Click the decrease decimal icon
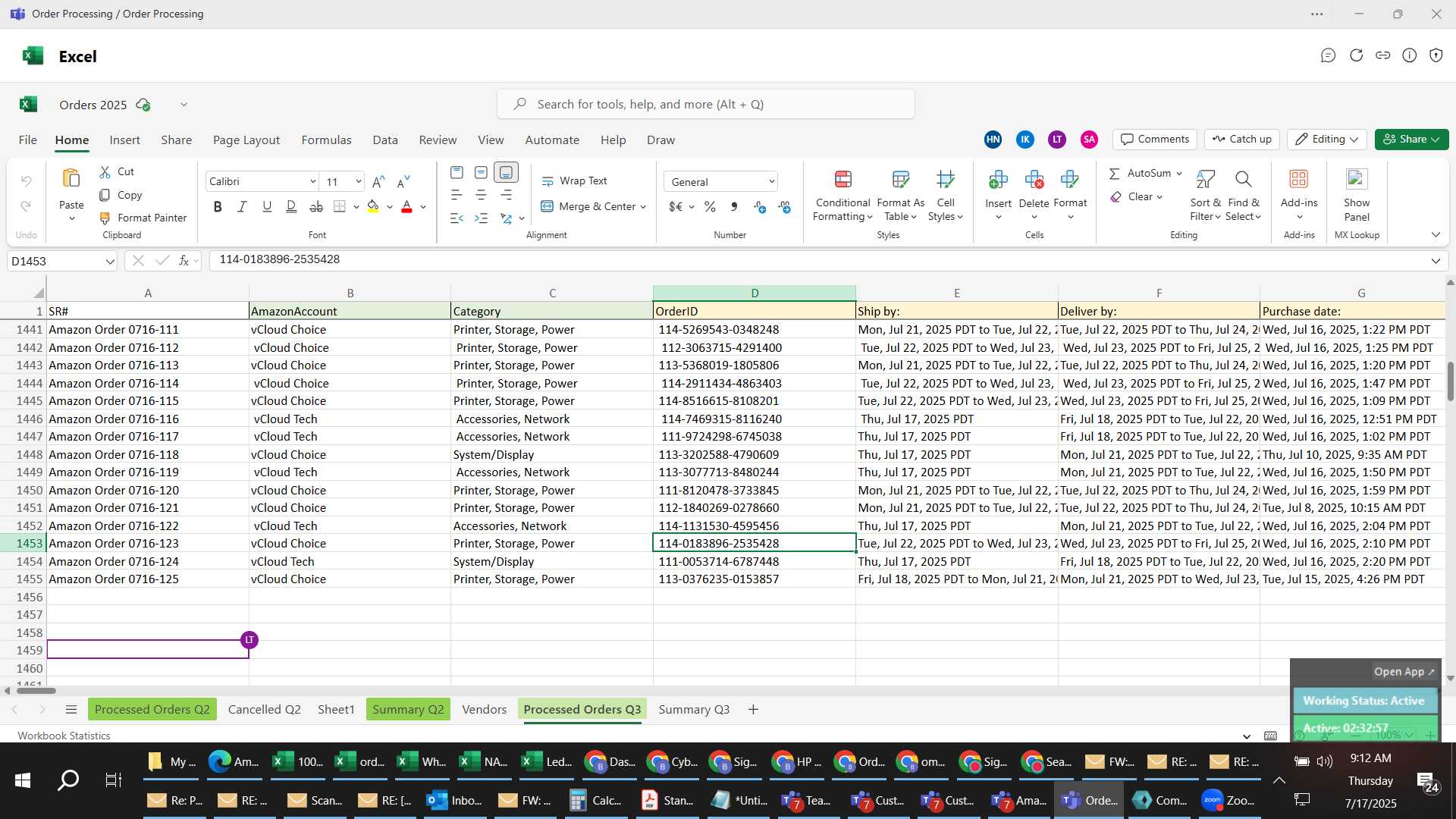The height and width of the screenshot is (819, 1456). pyautogui.click(x=785, y=206)
